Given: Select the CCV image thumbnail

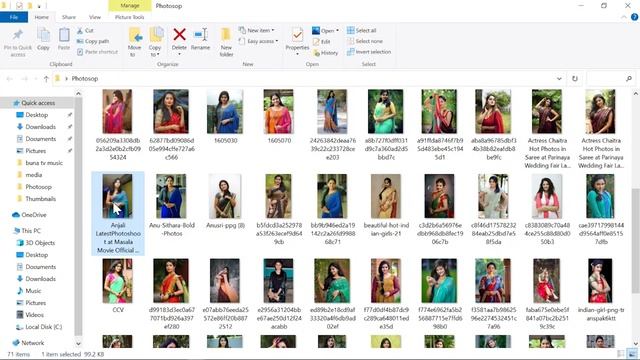Looking at the screenshot, I should coord(118,281).
